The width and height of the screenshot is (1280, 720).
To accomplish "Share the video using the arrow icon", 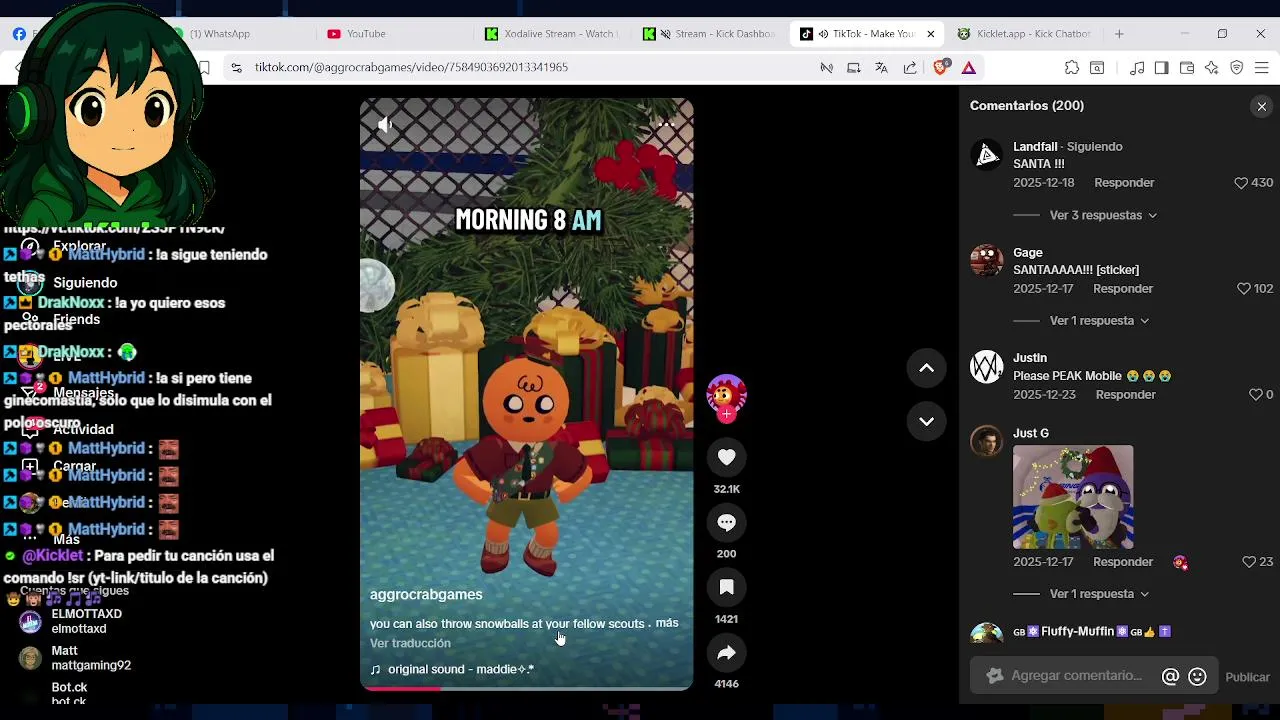I will pyautogui.click(x=727, y=652).
